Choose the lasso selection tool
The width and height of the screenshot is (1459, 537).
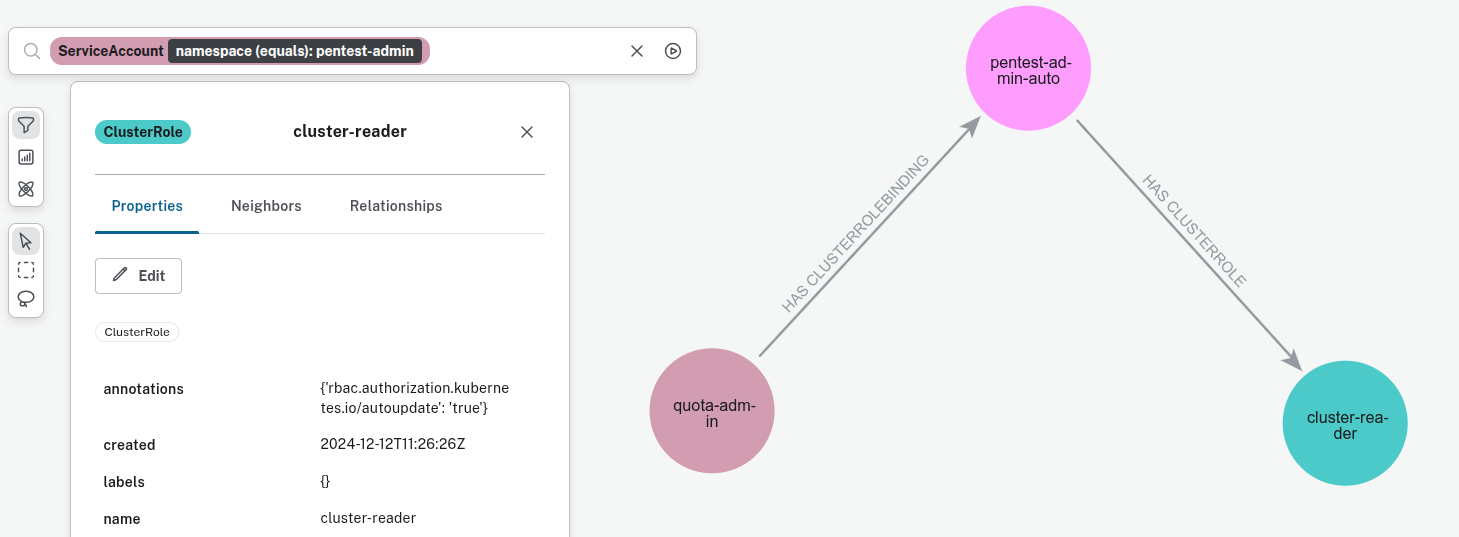pos(26,299)
